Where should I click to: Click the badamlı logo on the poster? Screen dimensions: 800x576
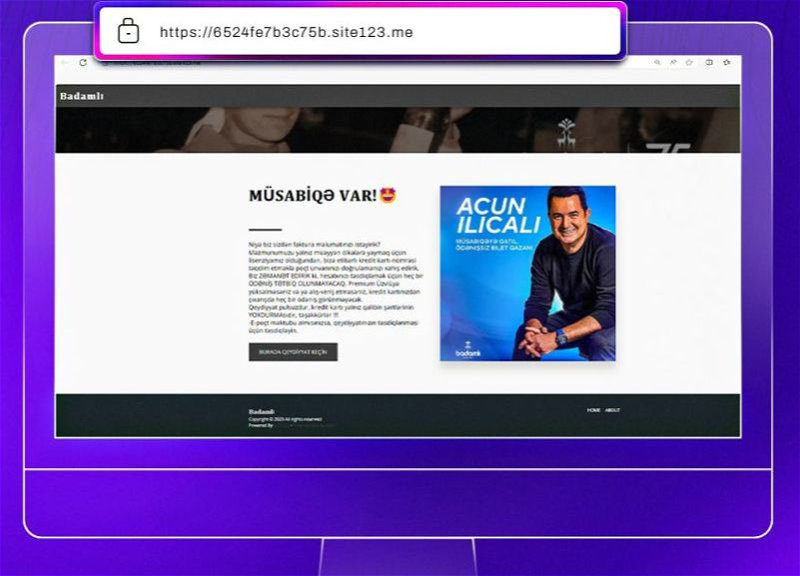point(468,352)
